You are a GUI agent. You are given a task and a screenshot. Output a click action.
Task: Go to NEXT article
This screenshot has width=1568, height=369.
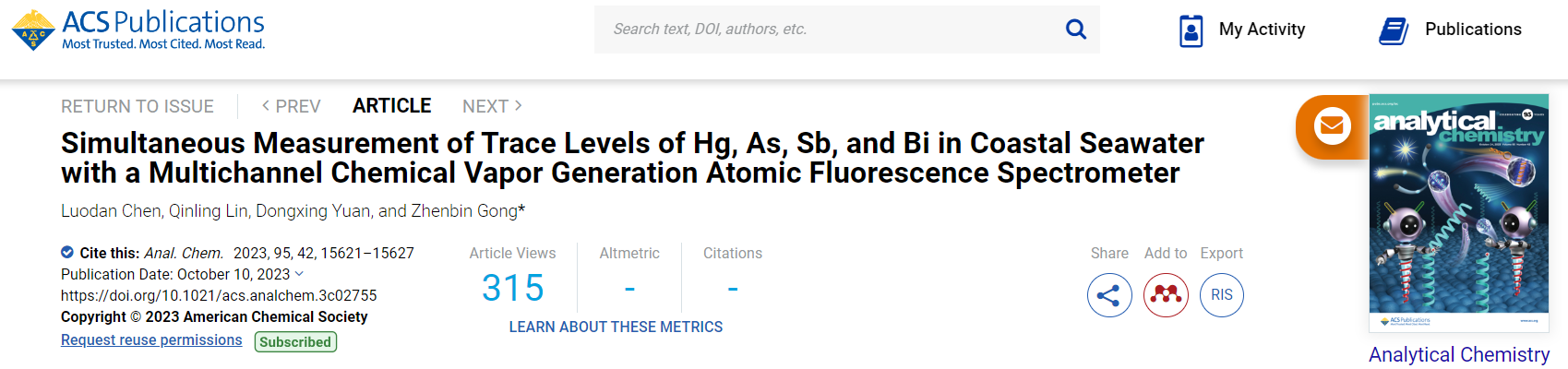tap(492, 106)
